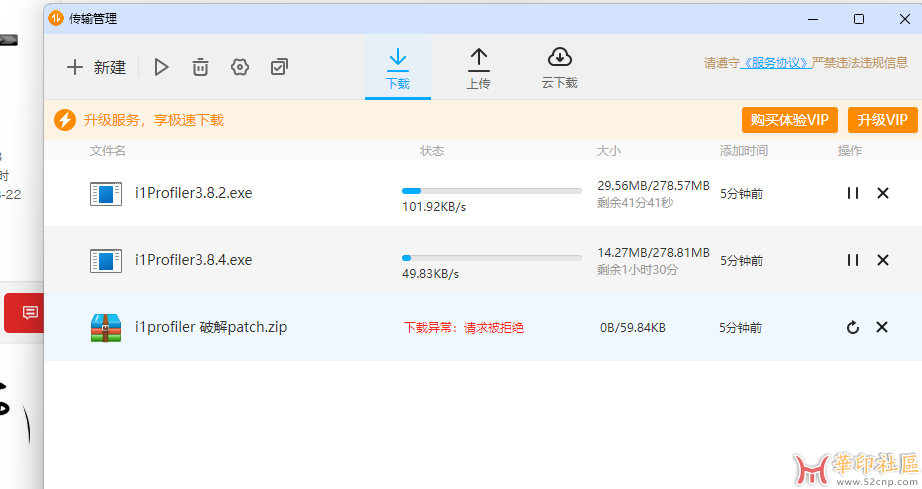The width and height of the screenshot is (922, 489).
Task: Switch to the 下载 download tab
Action: click(x=398, y=69)
